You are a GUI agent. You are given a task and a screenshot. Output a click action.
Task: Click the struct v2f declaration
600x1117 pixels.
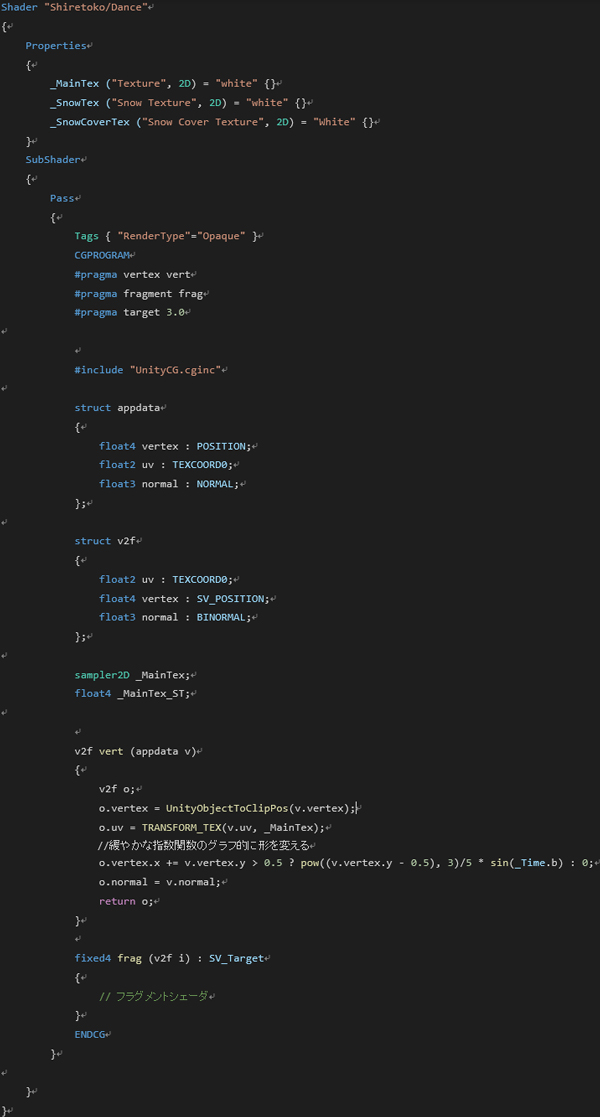point(105,541)
